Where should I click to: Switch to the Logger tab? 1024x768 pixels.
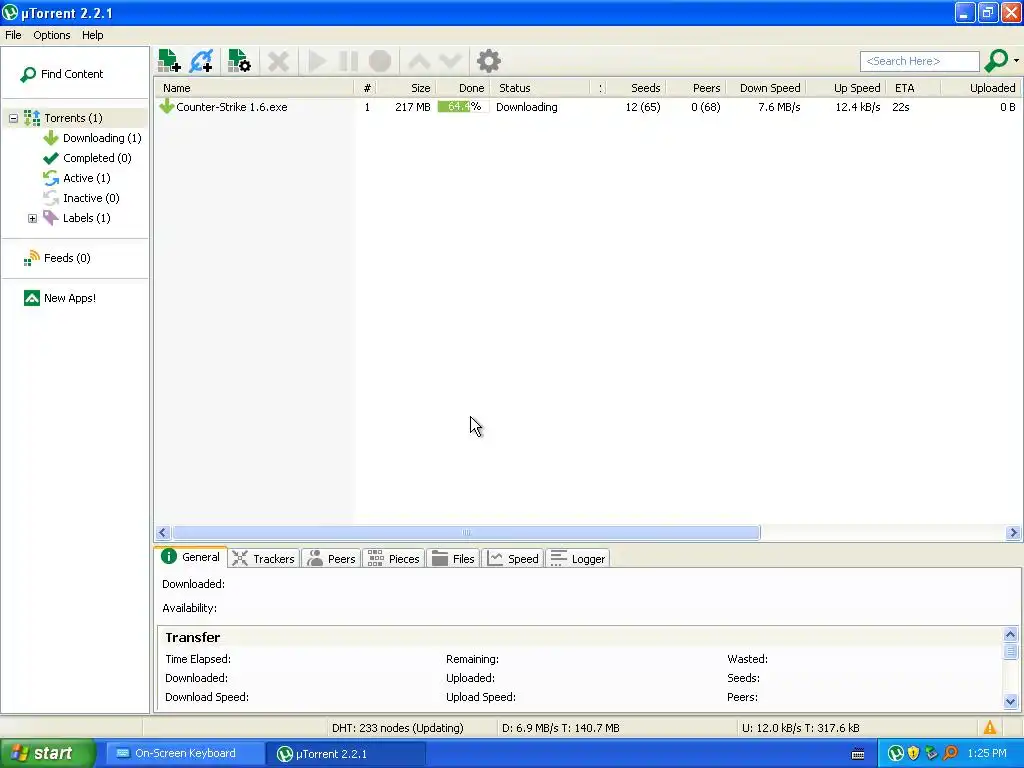(578, 559)
